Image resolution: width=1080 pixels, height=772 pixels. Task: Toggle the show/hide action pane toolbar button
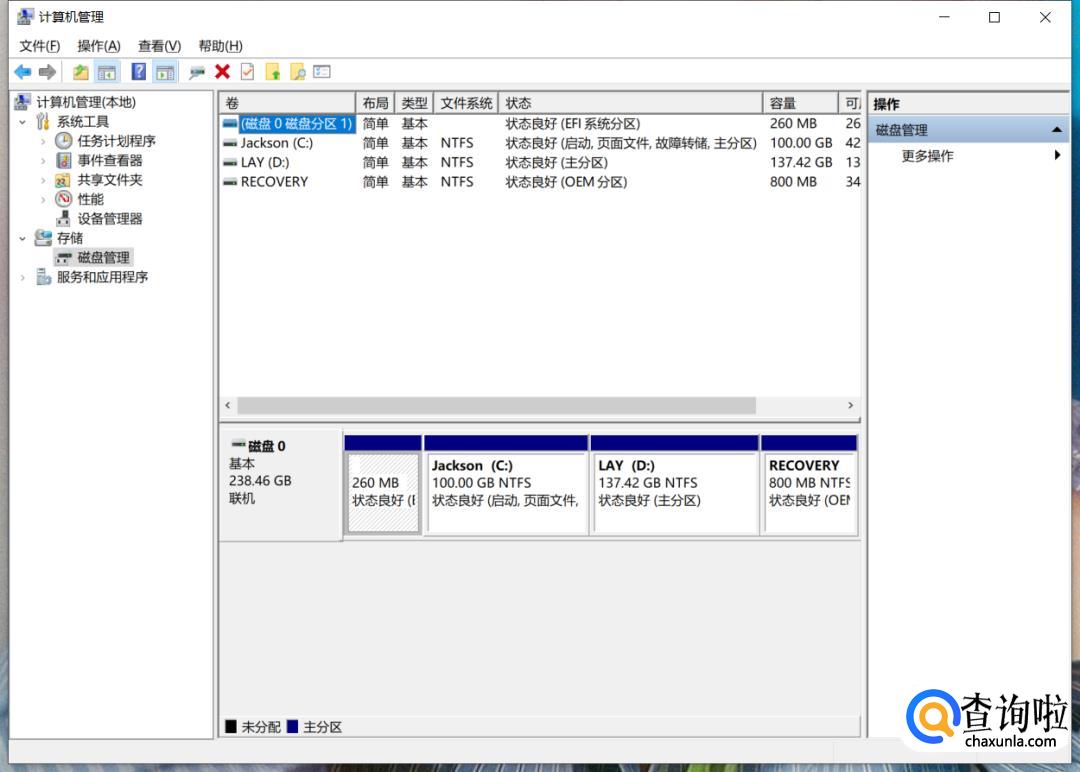pyautogui.click(x=165, y=72)
